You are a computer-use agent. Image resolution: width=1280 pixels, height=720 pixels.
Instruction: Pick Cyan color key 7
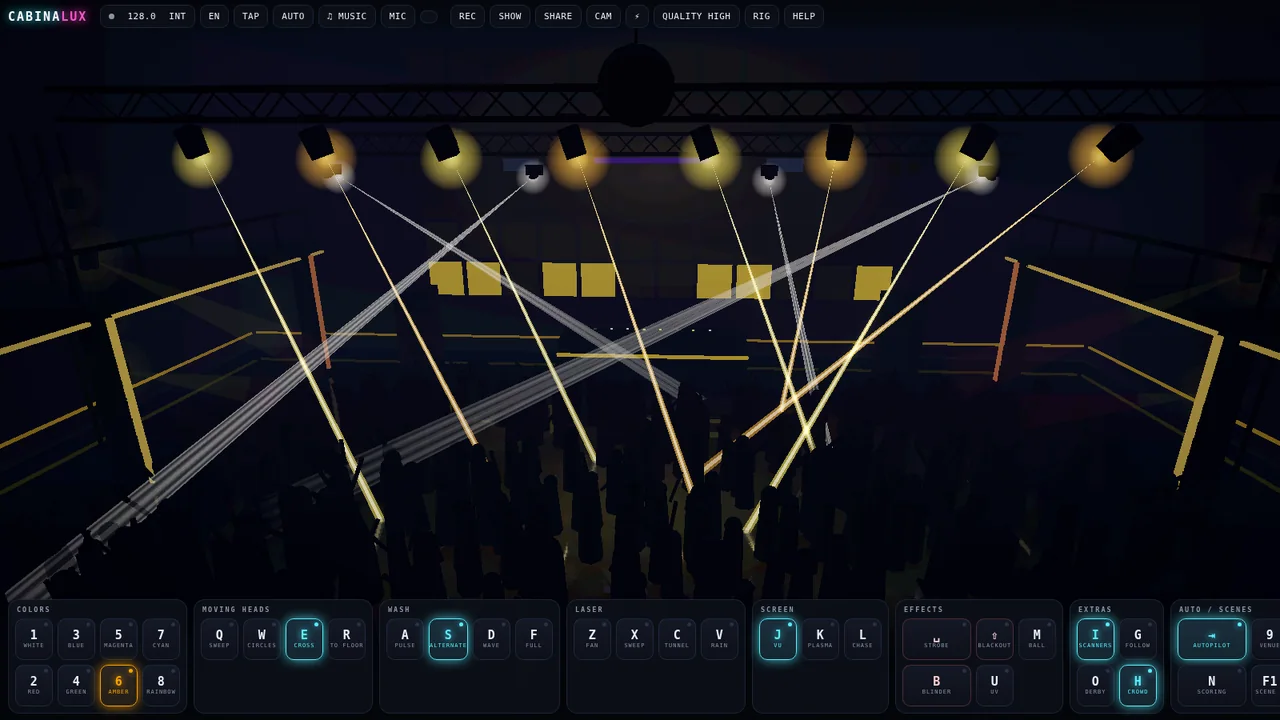tap(161, 639)
